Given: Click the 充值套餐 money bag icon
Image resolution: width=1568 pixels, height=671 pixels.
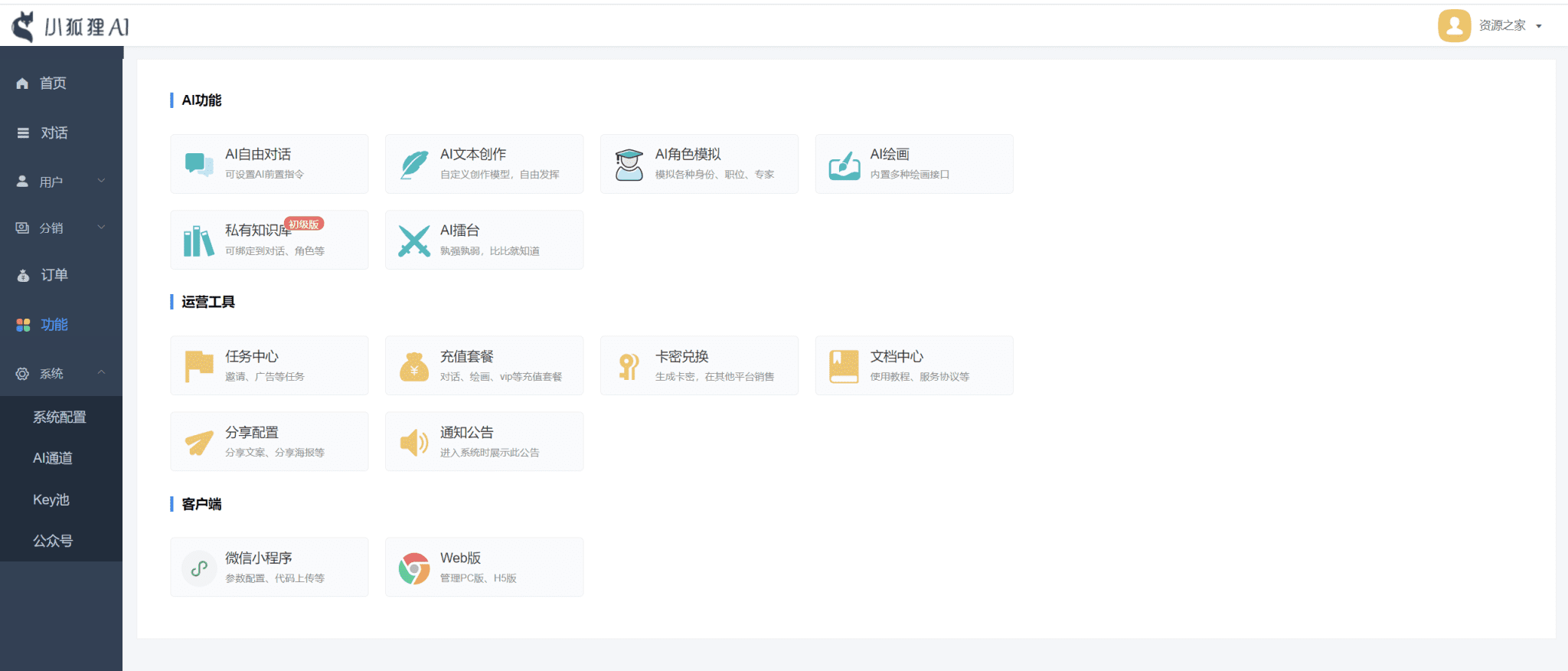Looking at the screenshot, I should tap(414, 367).
